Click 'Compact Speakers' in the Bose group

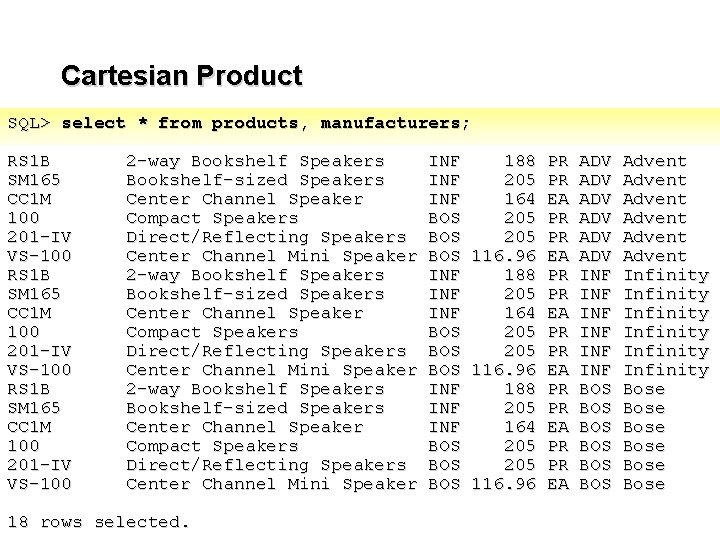pyautogui.click(x=212, y=446)
